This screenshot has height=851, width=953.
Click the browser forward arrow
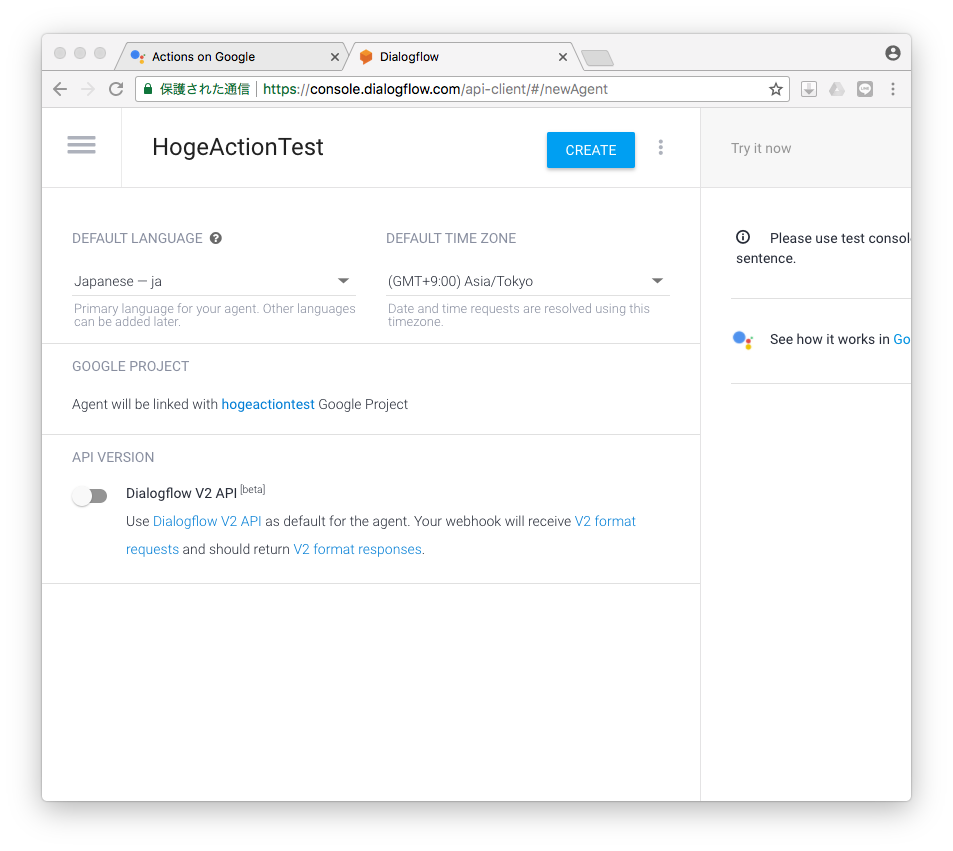(88, 89)
